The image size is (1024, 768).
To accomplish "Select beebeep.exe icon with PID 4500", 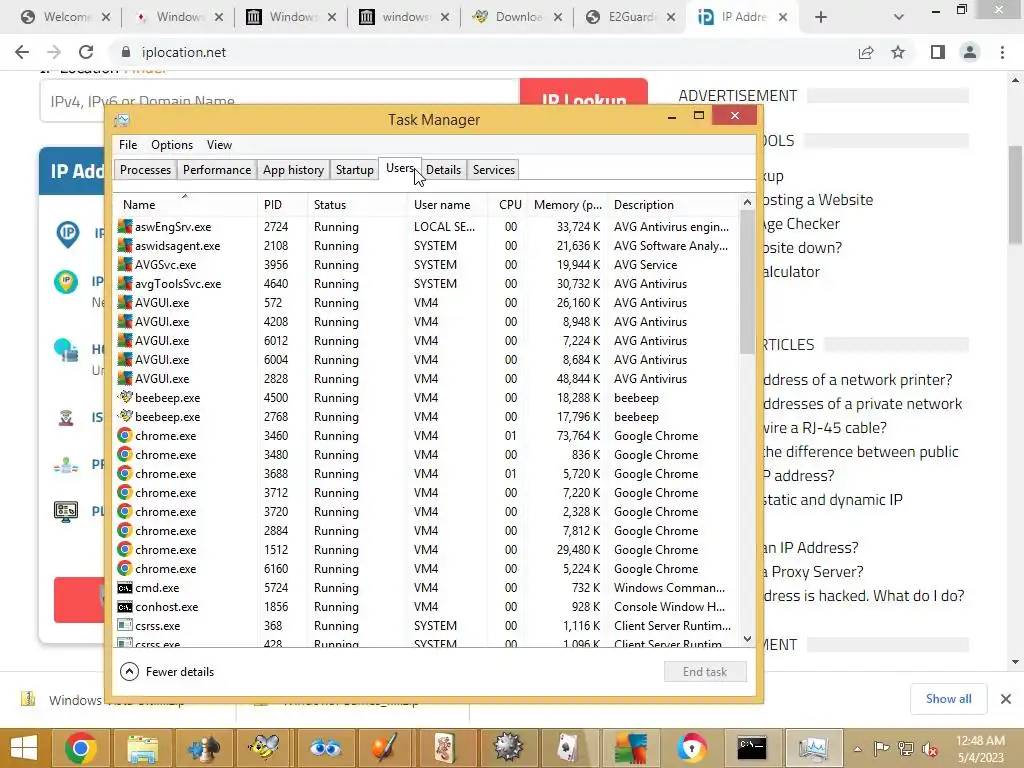I will 125,397.
